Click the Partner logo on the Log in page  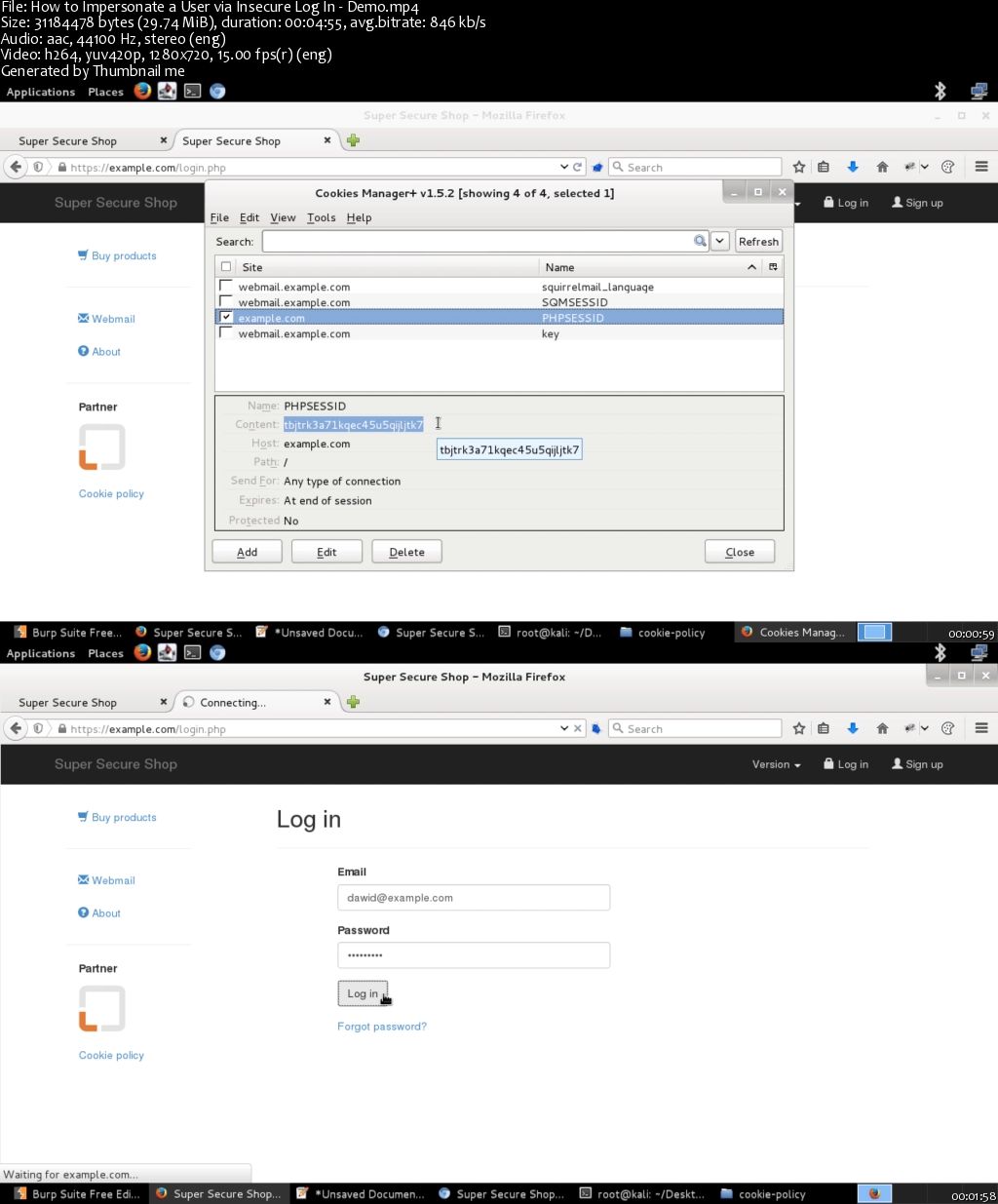[101, 1008]
